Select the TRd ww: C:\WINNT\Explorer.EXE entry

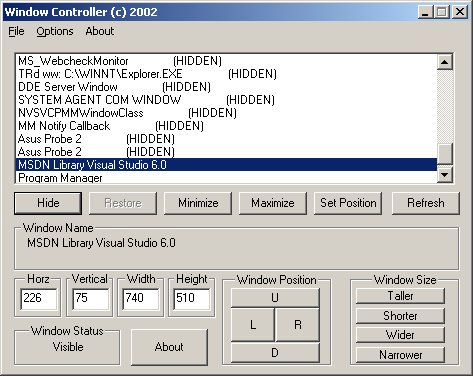(226, 74)
